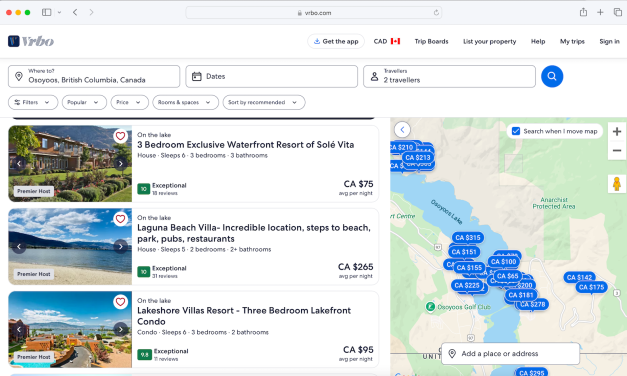Open Laguna Beach Villa listing title
This screenshot has width=627, height=376.
point(254,233)
